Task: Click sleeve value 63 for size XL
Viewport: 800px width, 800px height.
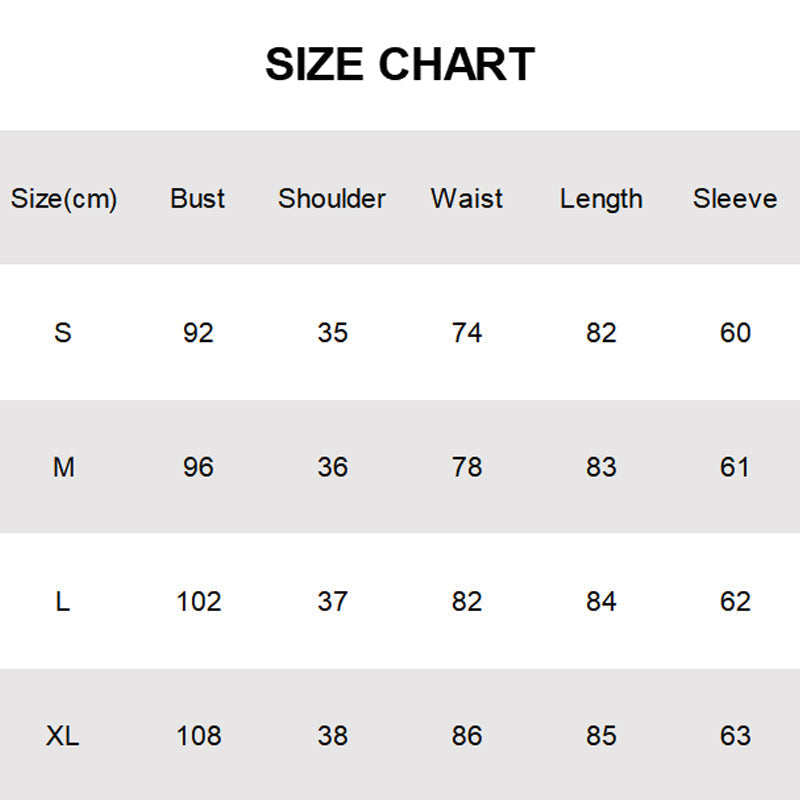Action: pos(735,736)
